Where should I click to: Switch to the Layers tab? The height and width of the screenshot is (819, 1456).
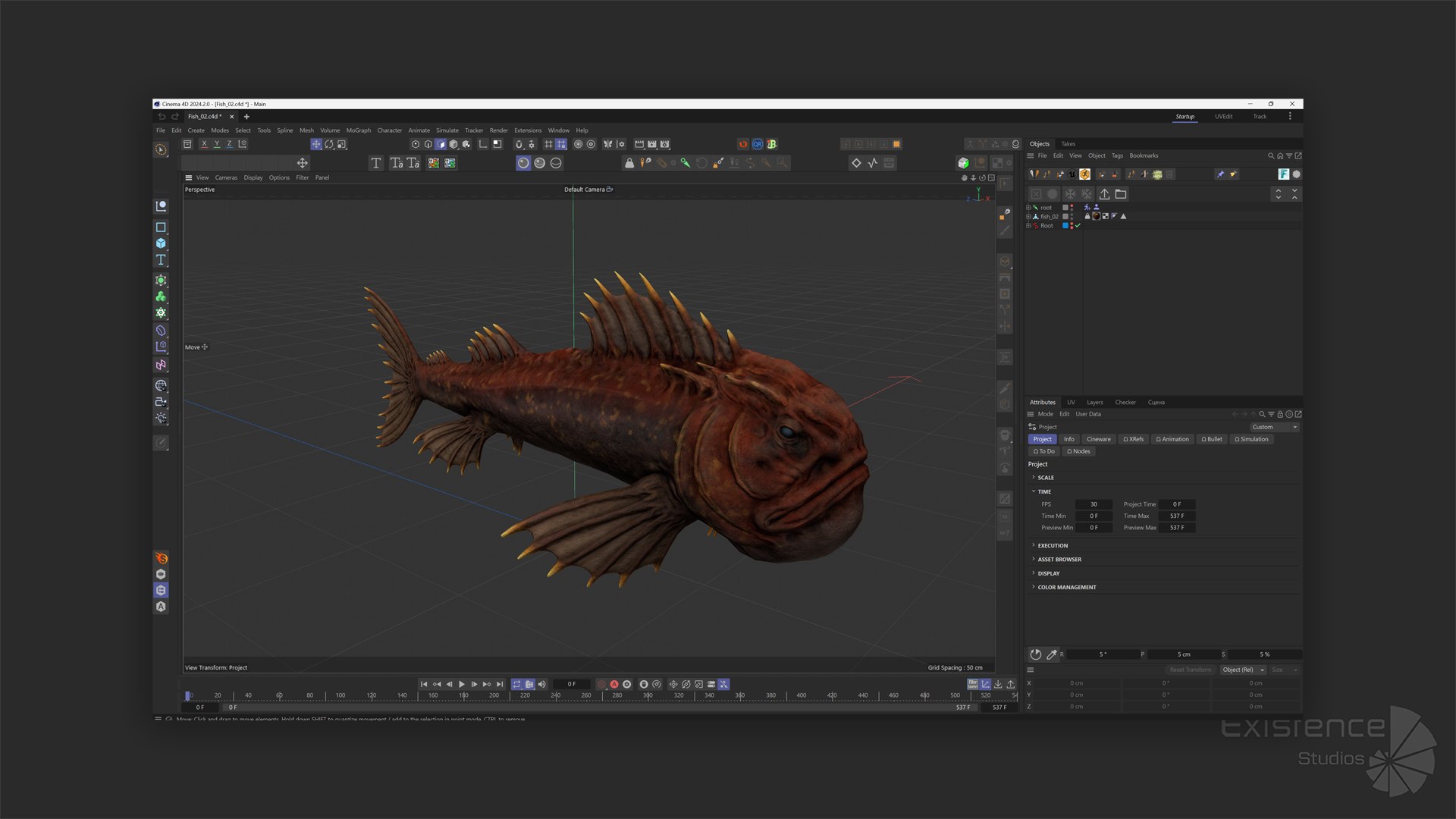pos(1095,403)
